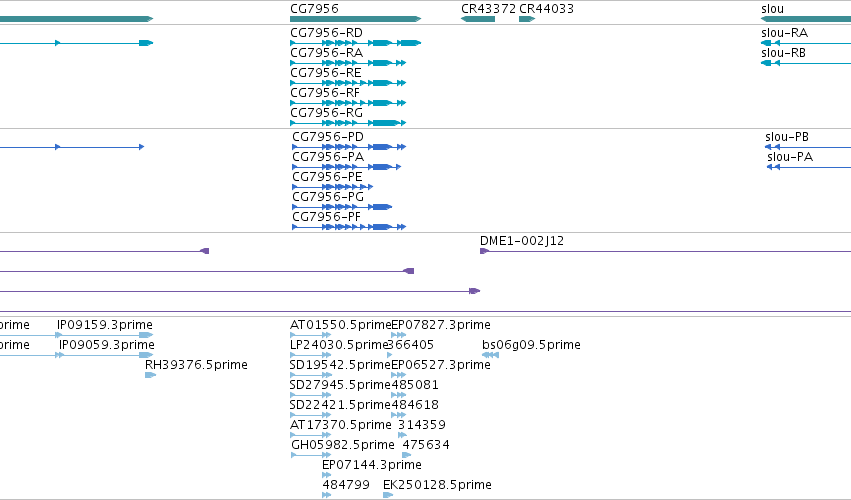Select the CG7956 gene label
Image resolution: width=851 pixels, height=500 pixels.
coord(314,9)
